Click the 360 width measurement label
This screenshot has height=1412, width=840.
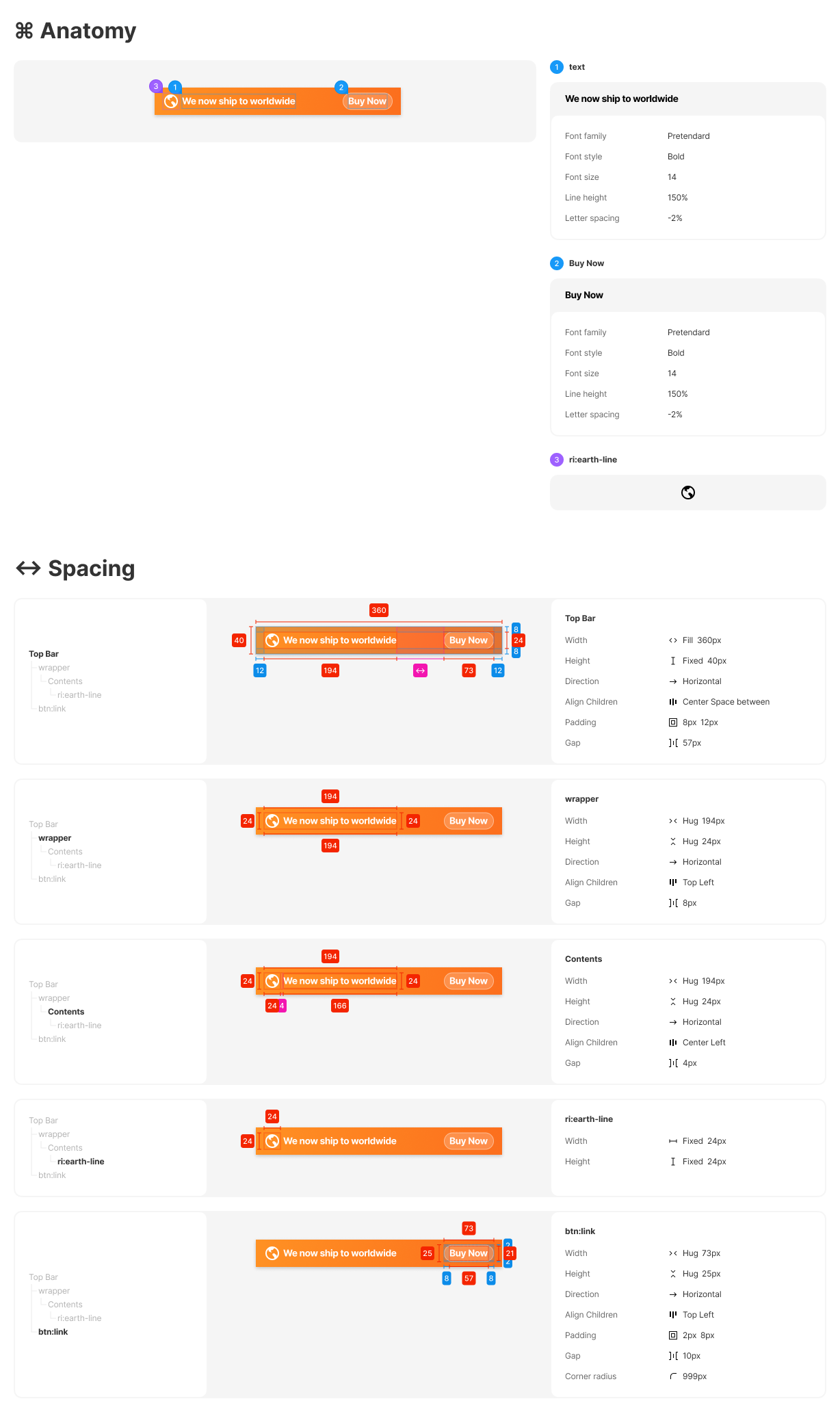click(379, 610)
